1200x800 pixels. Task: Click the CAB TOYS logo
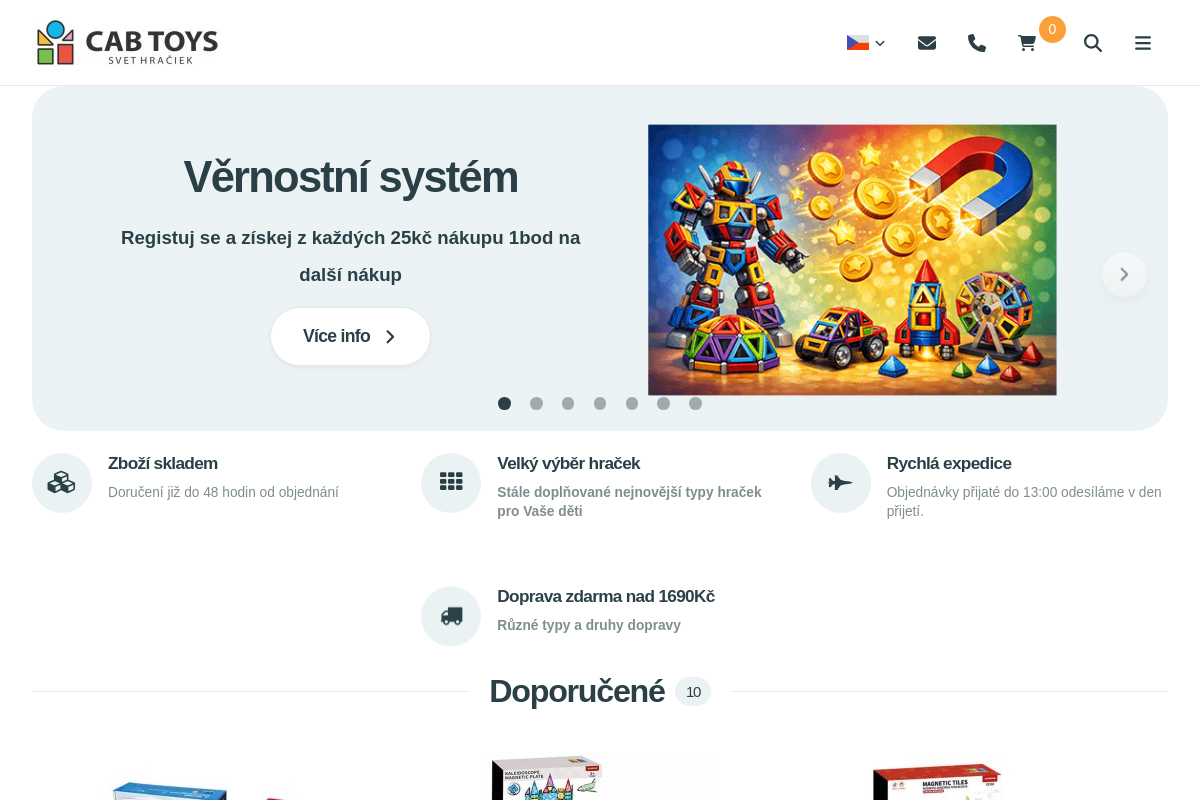126,42
